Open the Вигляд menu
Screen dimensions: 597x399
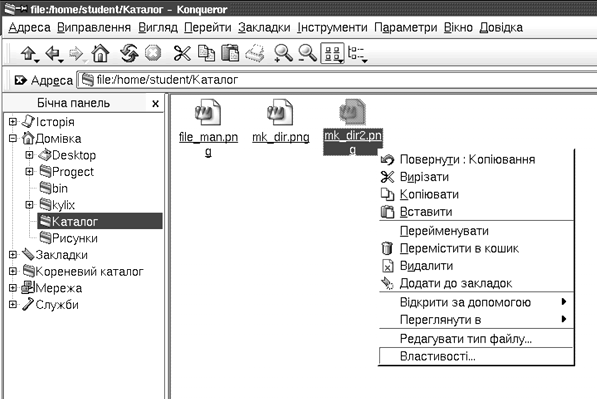click(x=158, y=27)
